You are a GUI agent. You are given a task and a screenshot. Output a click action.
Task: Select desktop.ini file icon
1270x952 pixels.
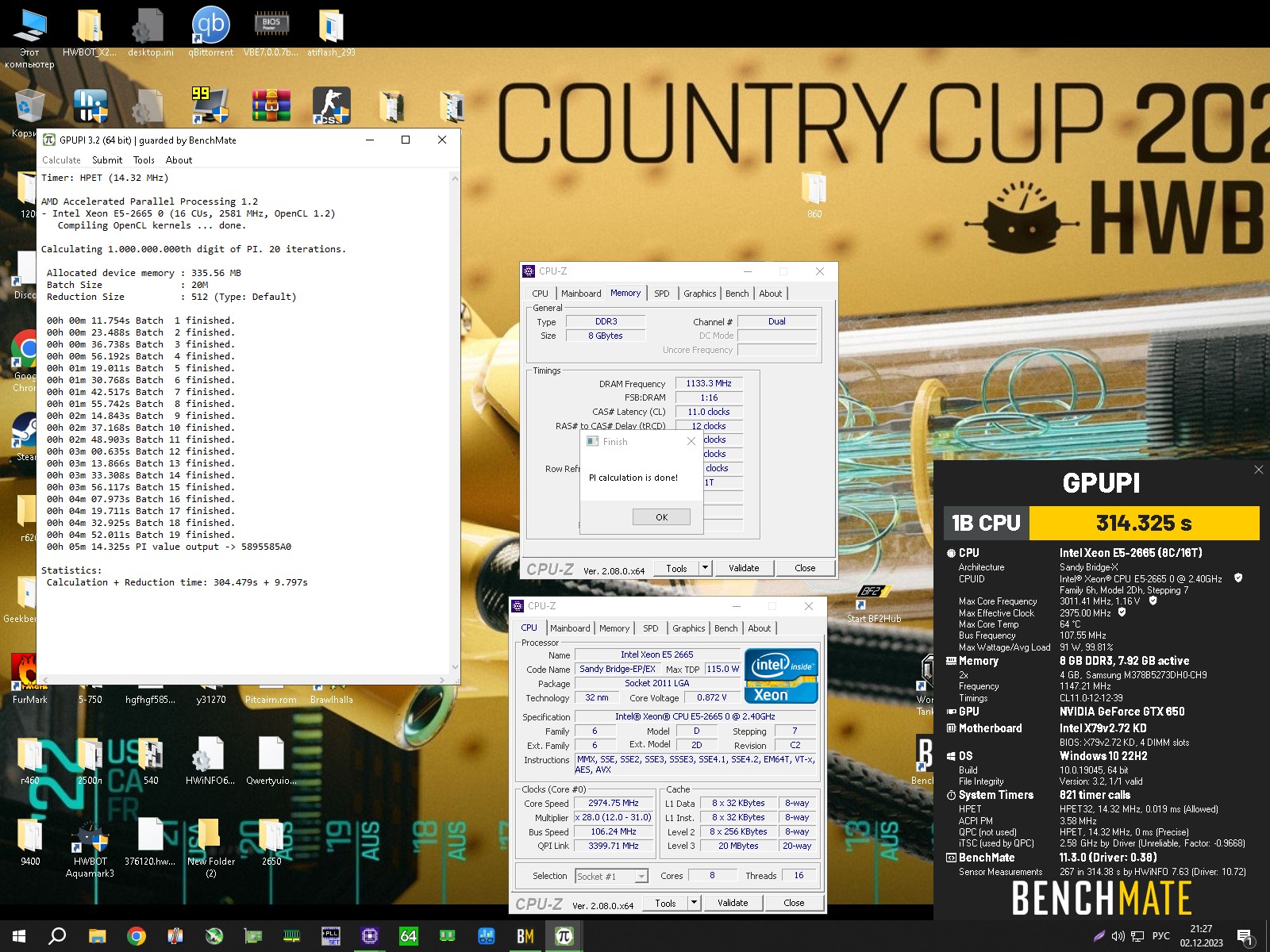coord(150,32)
